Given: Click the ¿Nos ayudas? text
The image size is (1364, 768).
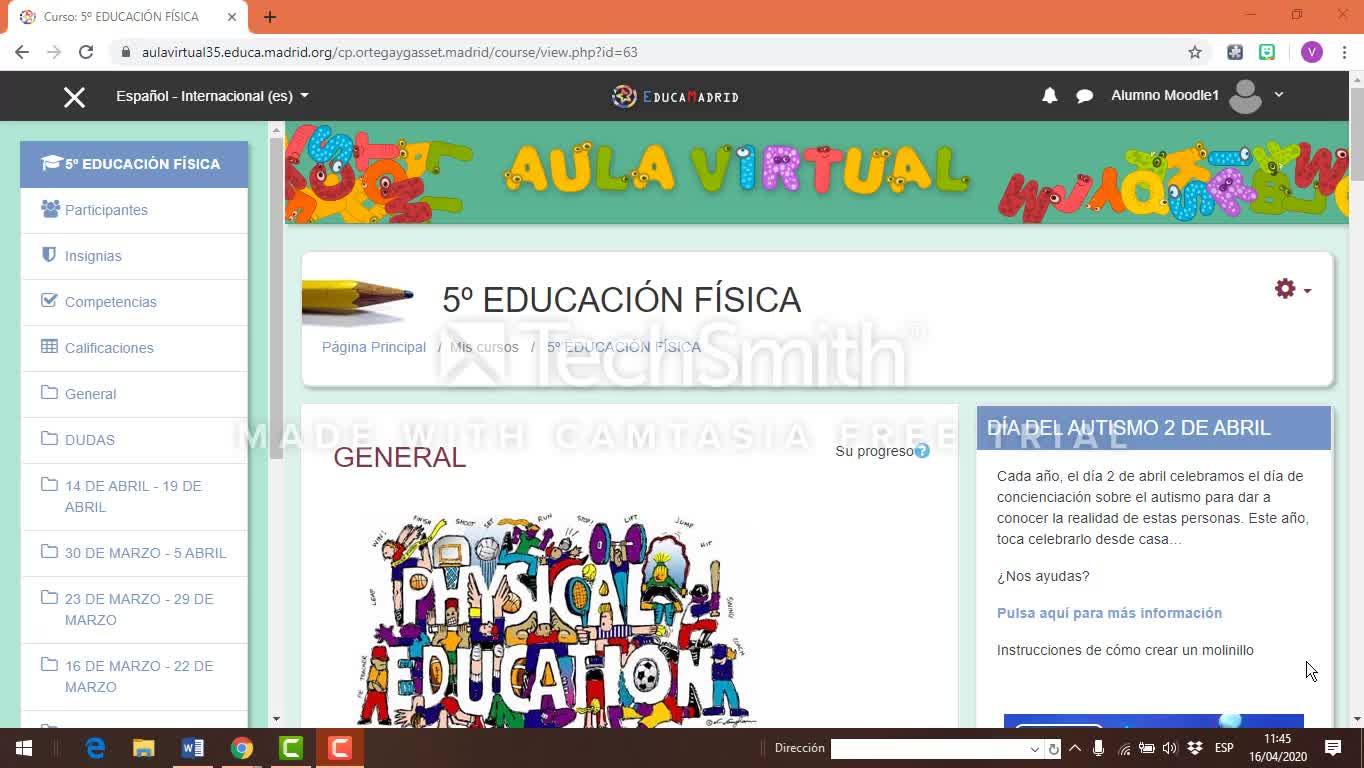Looking at the screenshot, I should tap(1043, 576).
